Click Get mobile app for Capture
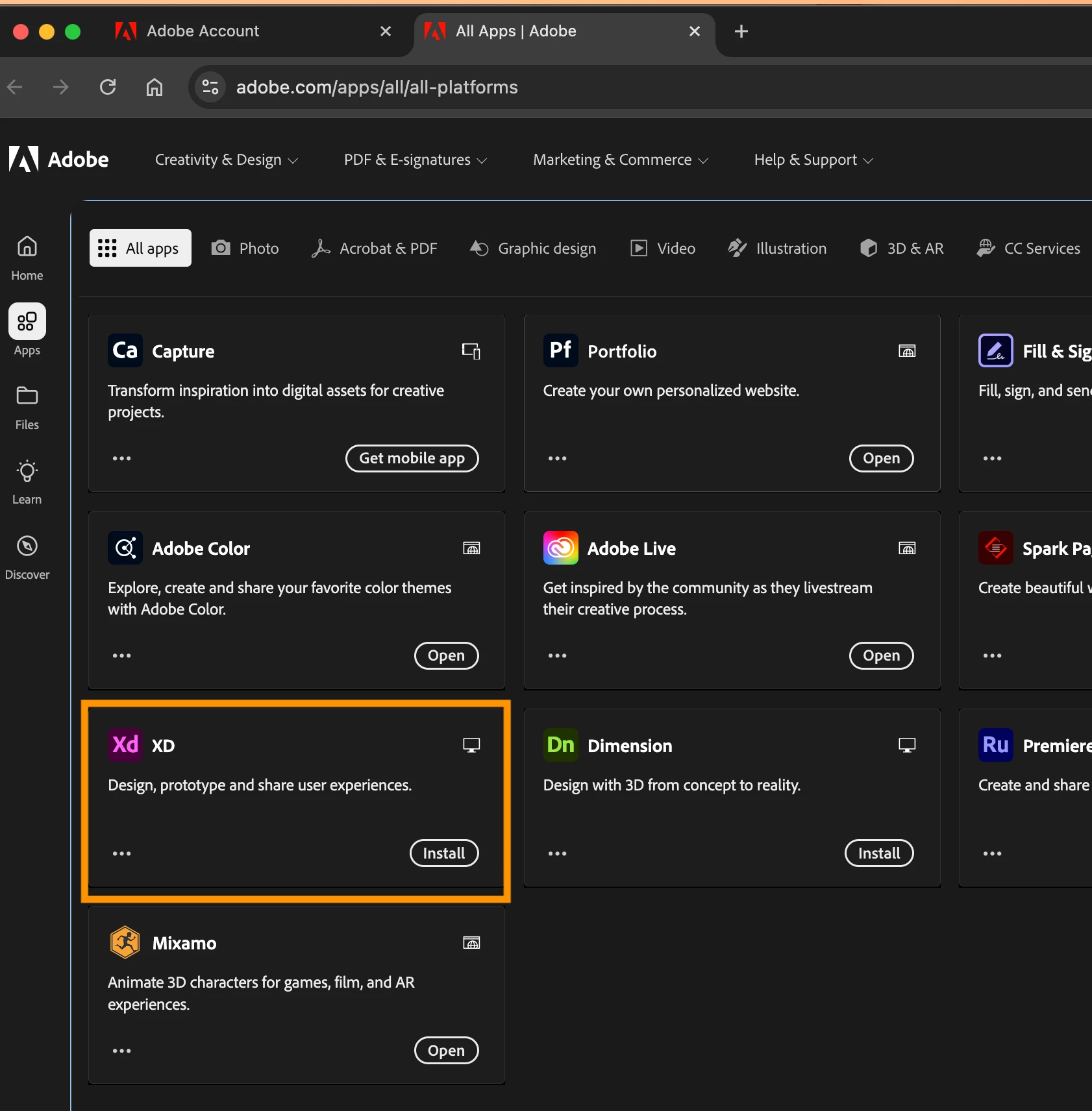Viewport: 1092px width, 1111px height. [x=412, y=458]
